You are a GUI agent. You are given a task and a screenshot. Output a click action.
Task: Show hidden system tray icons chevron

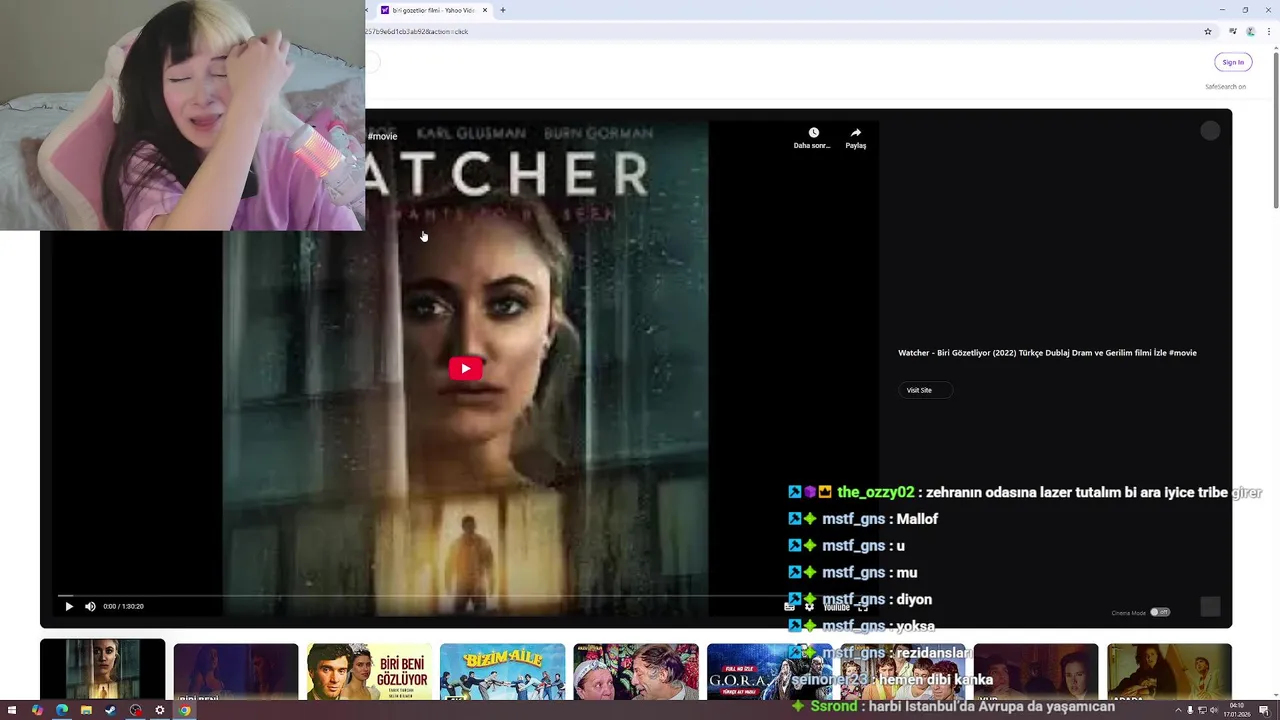coord(1178,710)
